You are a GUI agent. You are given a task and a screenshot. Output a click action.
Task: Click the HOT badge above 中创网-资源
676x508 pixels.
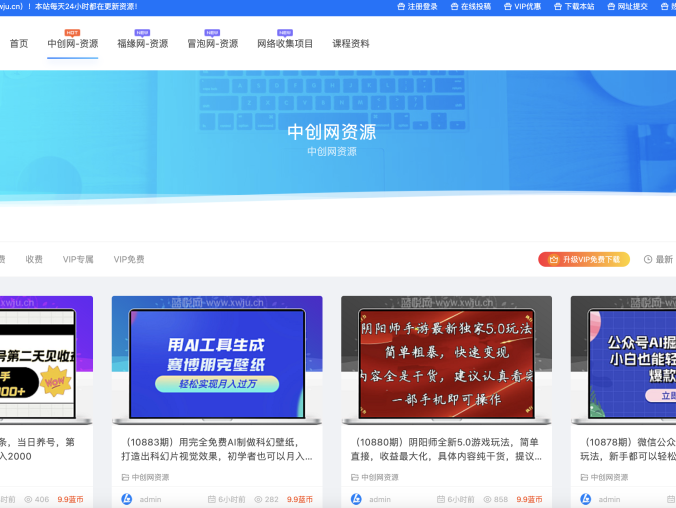click(x=72, y=33)
